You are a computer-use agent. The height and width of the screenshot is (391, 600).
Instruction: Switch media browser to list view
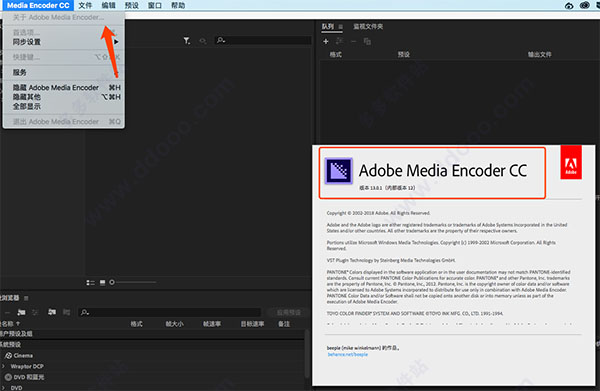[x=90, y=282]
